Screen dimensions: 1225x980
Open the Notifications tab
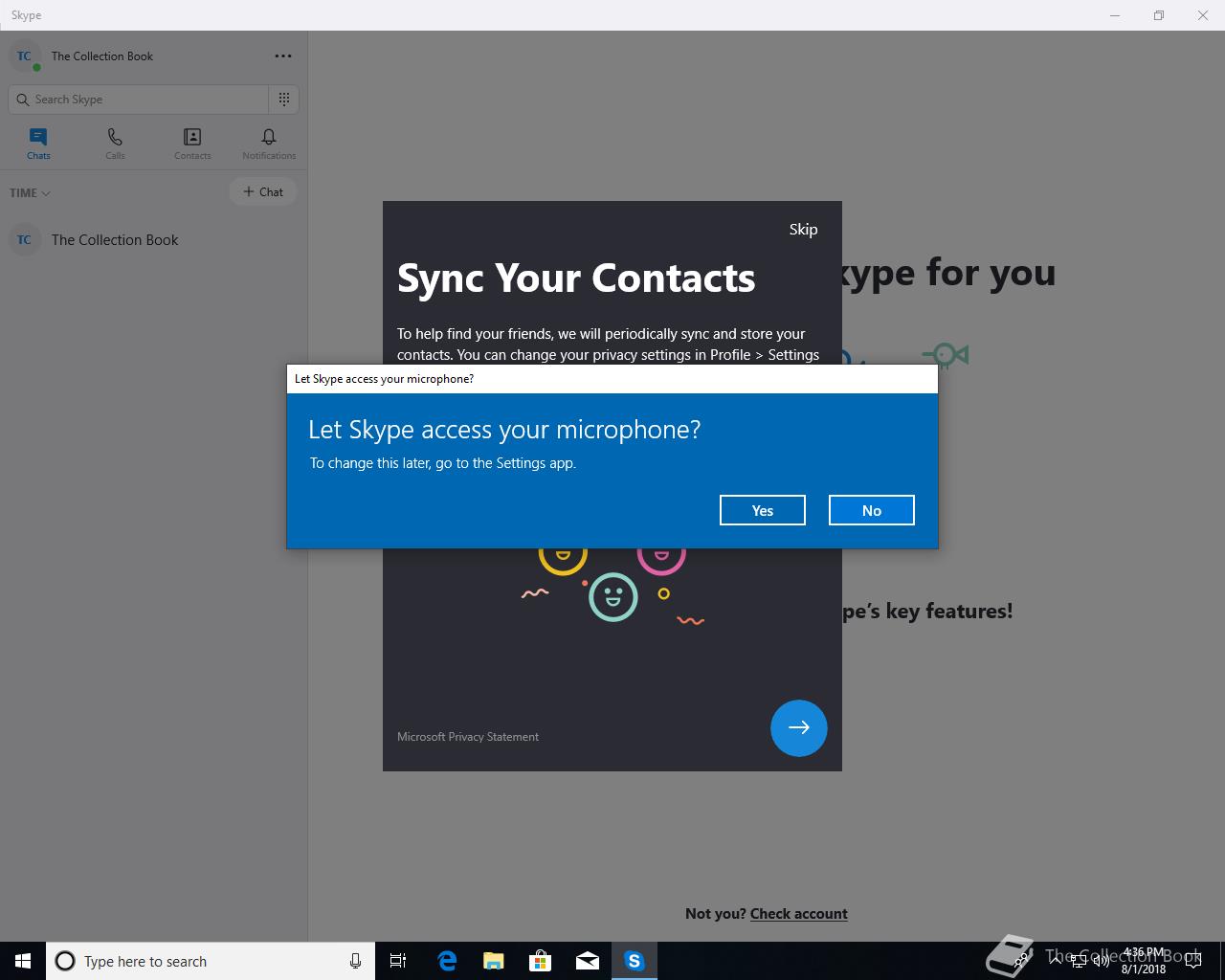point(269,144)
